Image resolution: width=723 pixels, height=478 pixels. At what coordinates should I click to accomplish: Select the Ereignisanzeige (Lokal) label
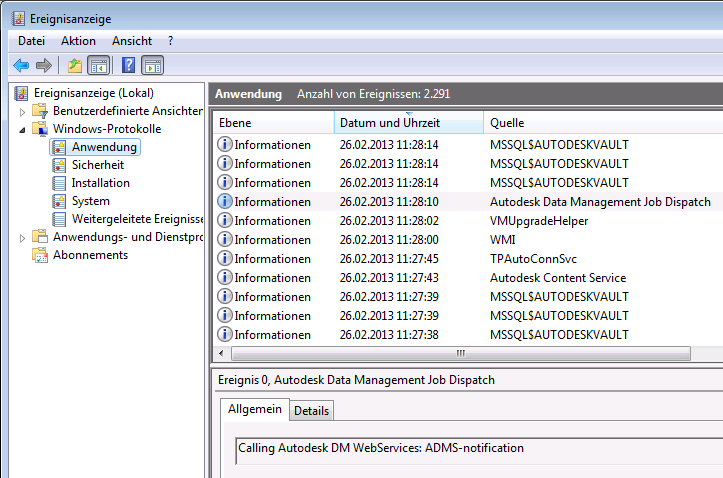click(94, 93)
